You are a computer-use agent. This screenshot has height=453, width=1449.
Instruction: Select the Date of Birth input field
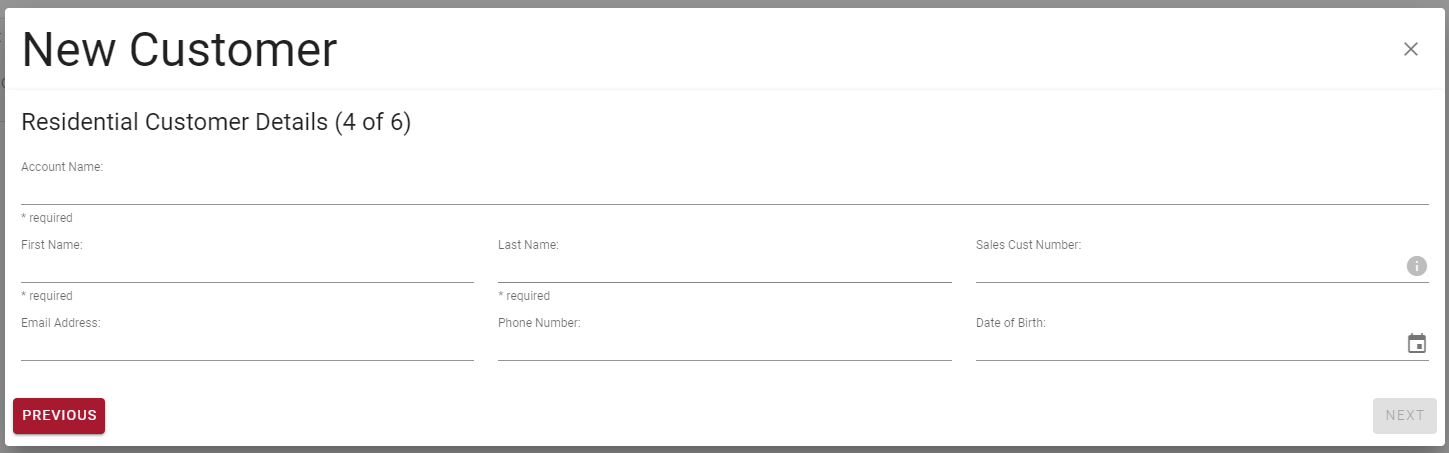click(1188, 346)
